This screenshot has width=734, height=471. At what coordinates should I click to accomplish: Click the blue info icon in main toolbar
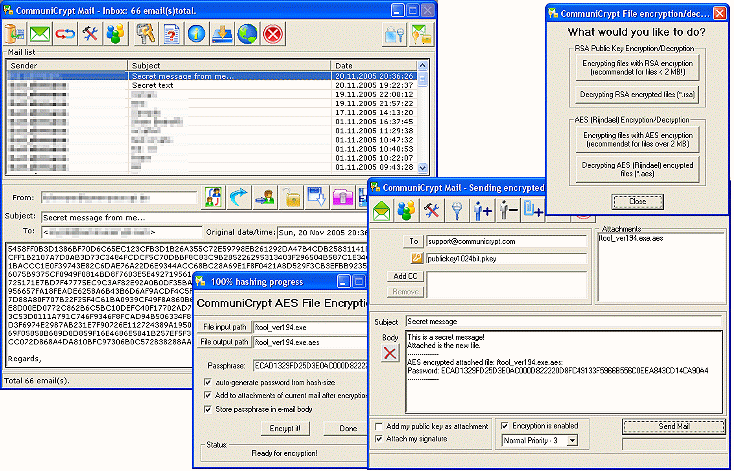pos(196,34)
